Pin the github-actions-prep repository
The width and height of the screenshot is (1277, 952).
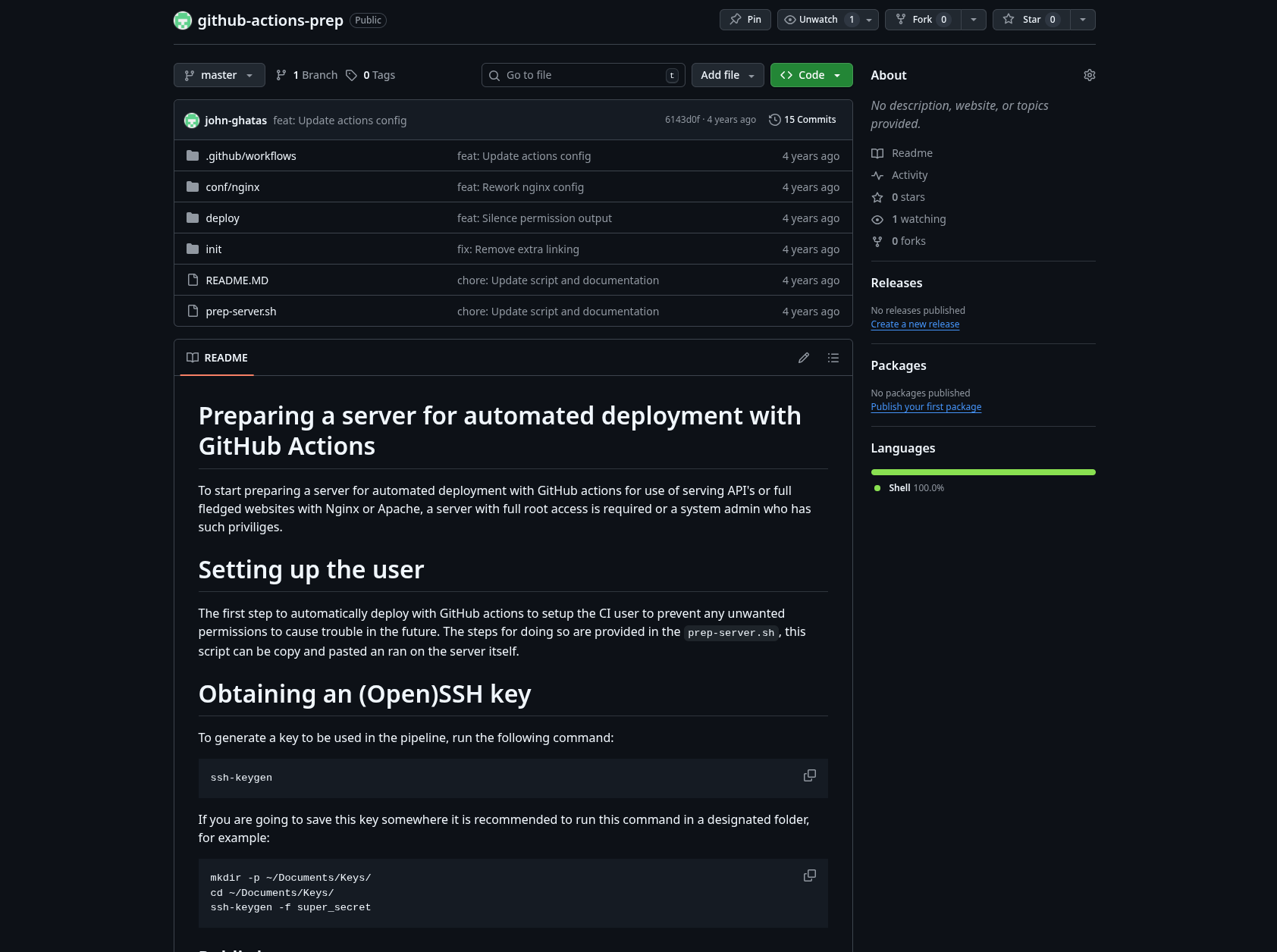[x=745, y=20]
